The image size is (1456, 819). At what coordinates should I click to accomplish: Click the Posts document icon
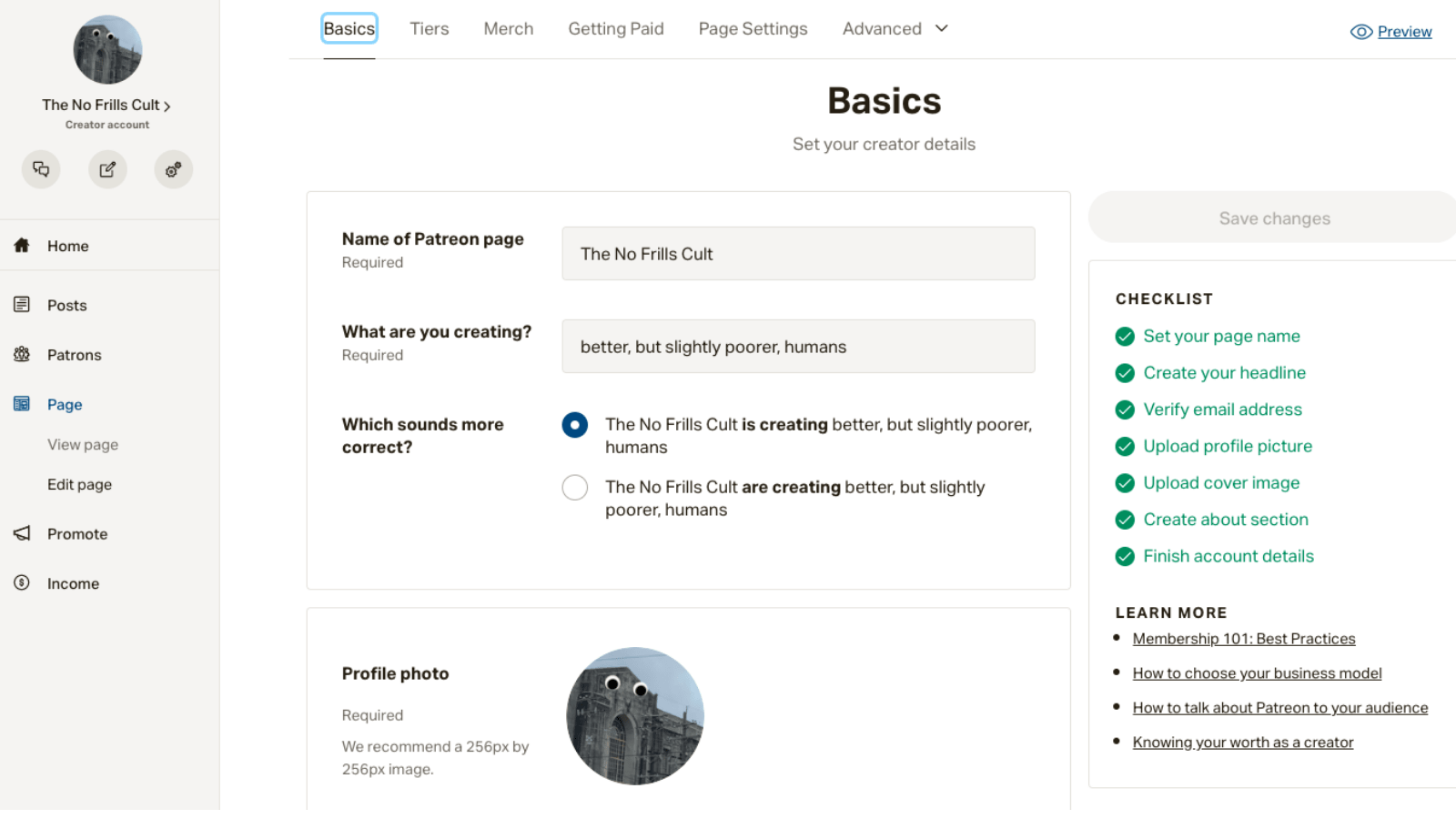pos(22,305)
